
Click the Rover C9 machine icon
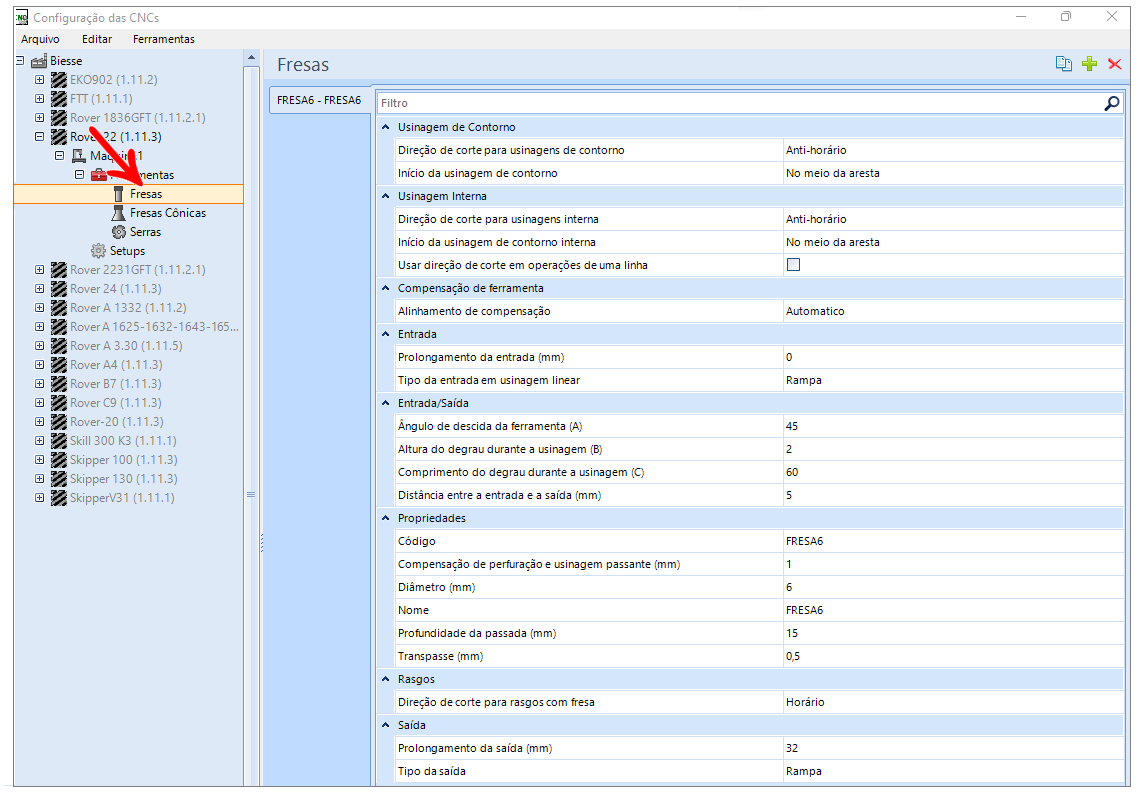(x=59, y=403)
